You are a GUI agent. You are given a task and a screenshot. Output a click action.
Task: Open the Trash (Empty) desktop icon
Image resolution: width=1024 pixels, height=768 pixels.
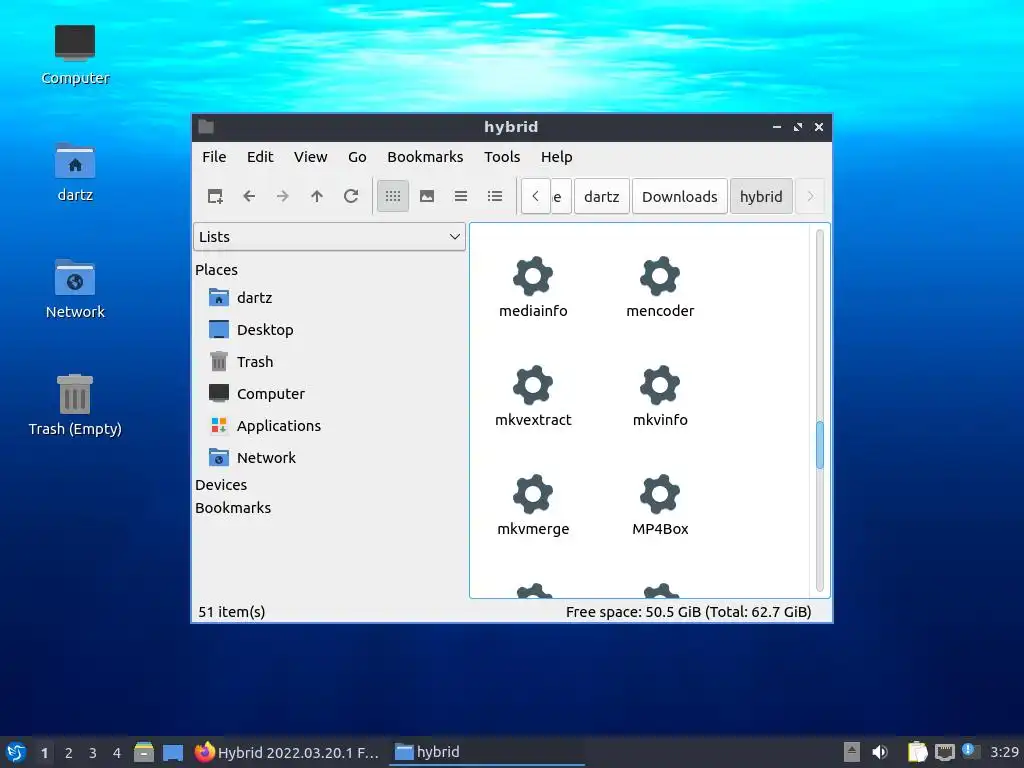point(75,405)
